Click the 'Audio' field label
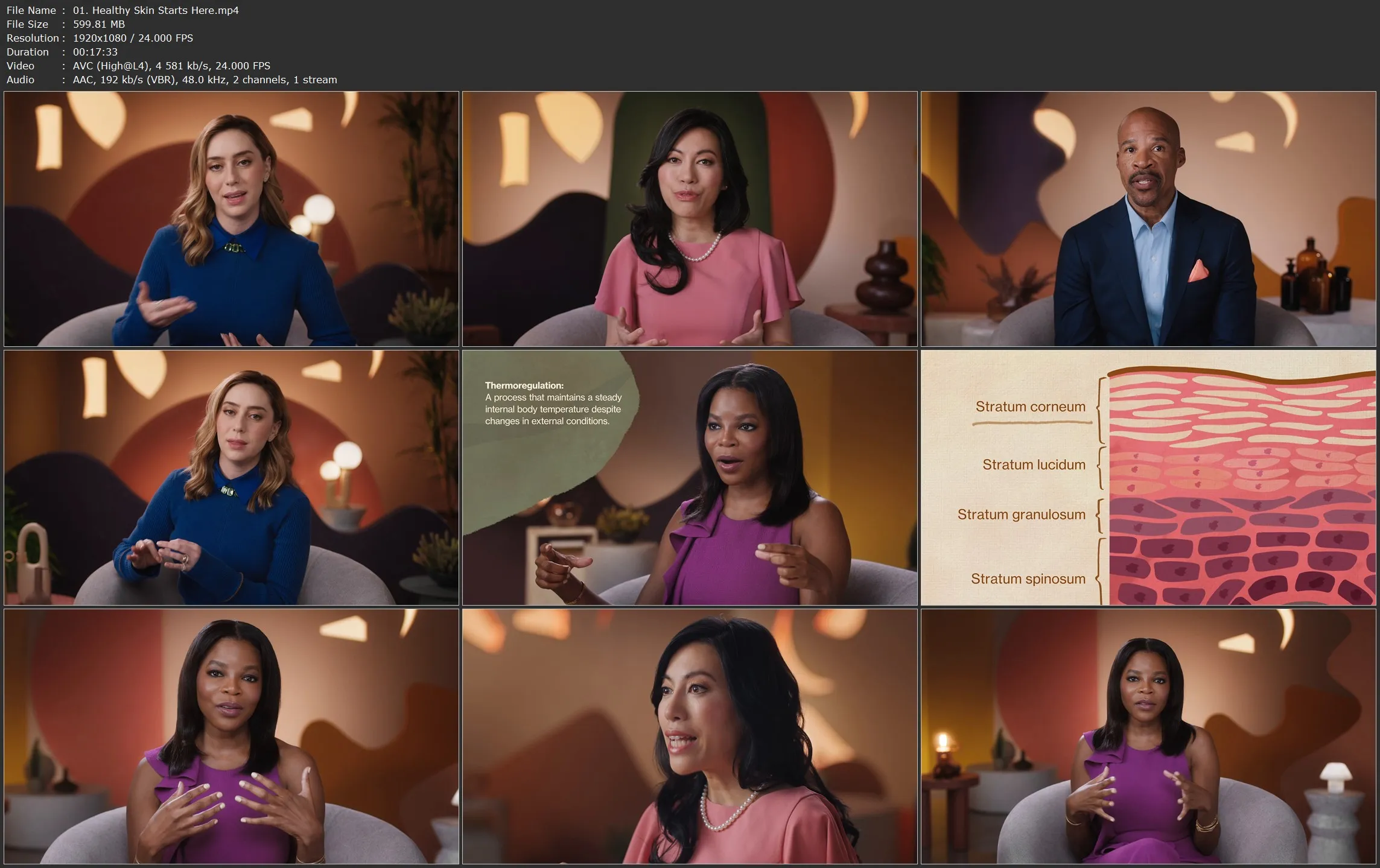Image resolution: width=1380 pixels, height=868 pixels. point(21,80)
